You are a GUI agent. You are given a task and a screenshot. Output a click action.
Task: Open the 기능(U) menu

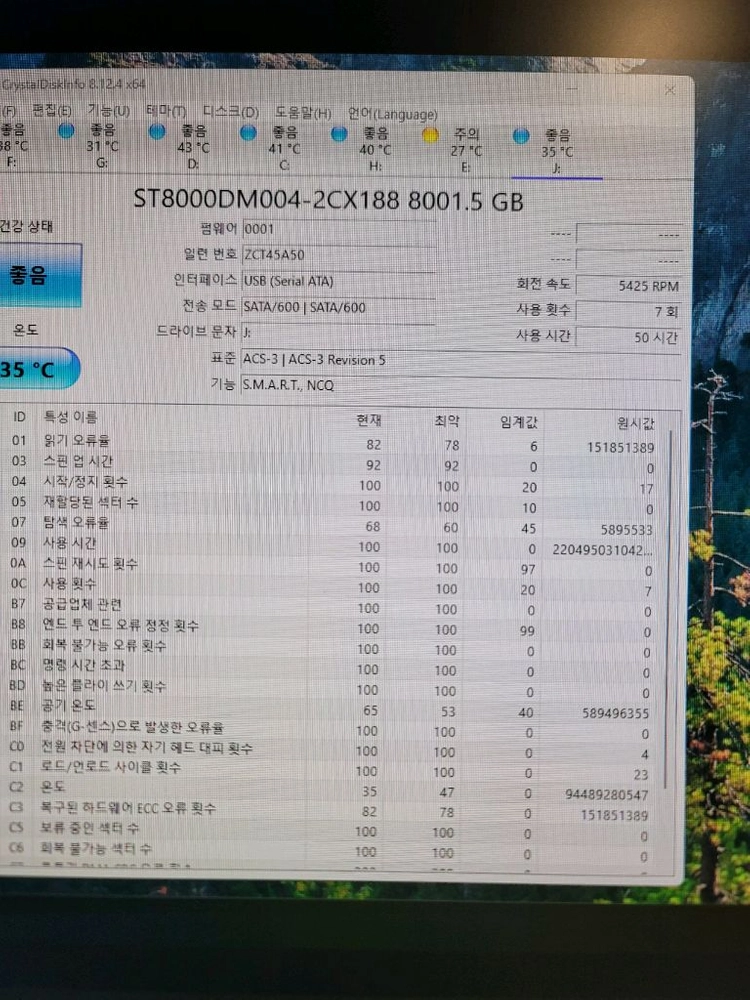coord(108,111)
